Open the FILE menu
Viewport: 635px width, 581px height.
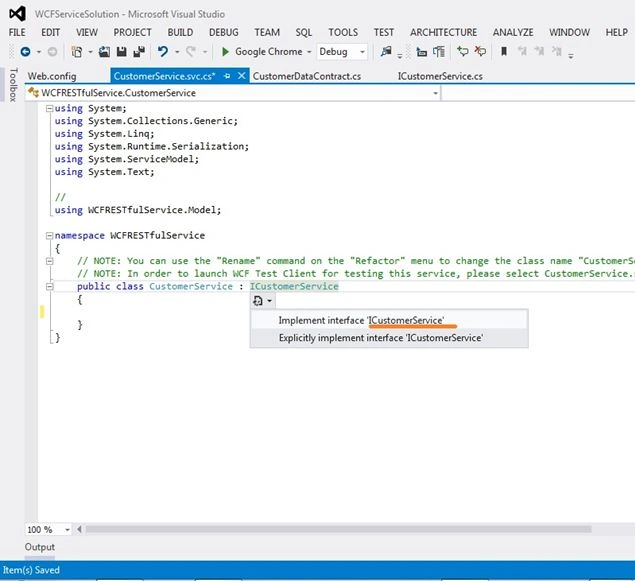click(17, 32)
